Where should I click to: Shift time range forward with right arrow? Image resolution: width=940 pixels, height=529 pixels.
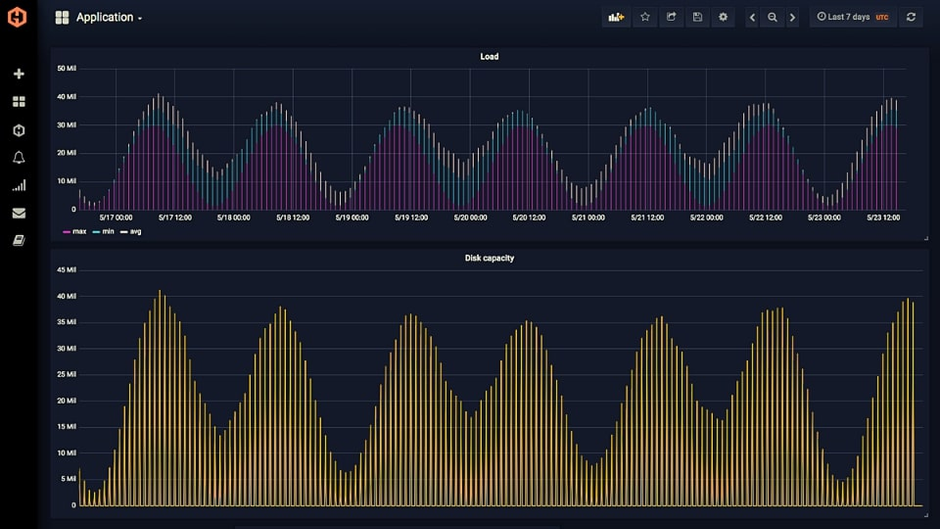click(792, 17)
